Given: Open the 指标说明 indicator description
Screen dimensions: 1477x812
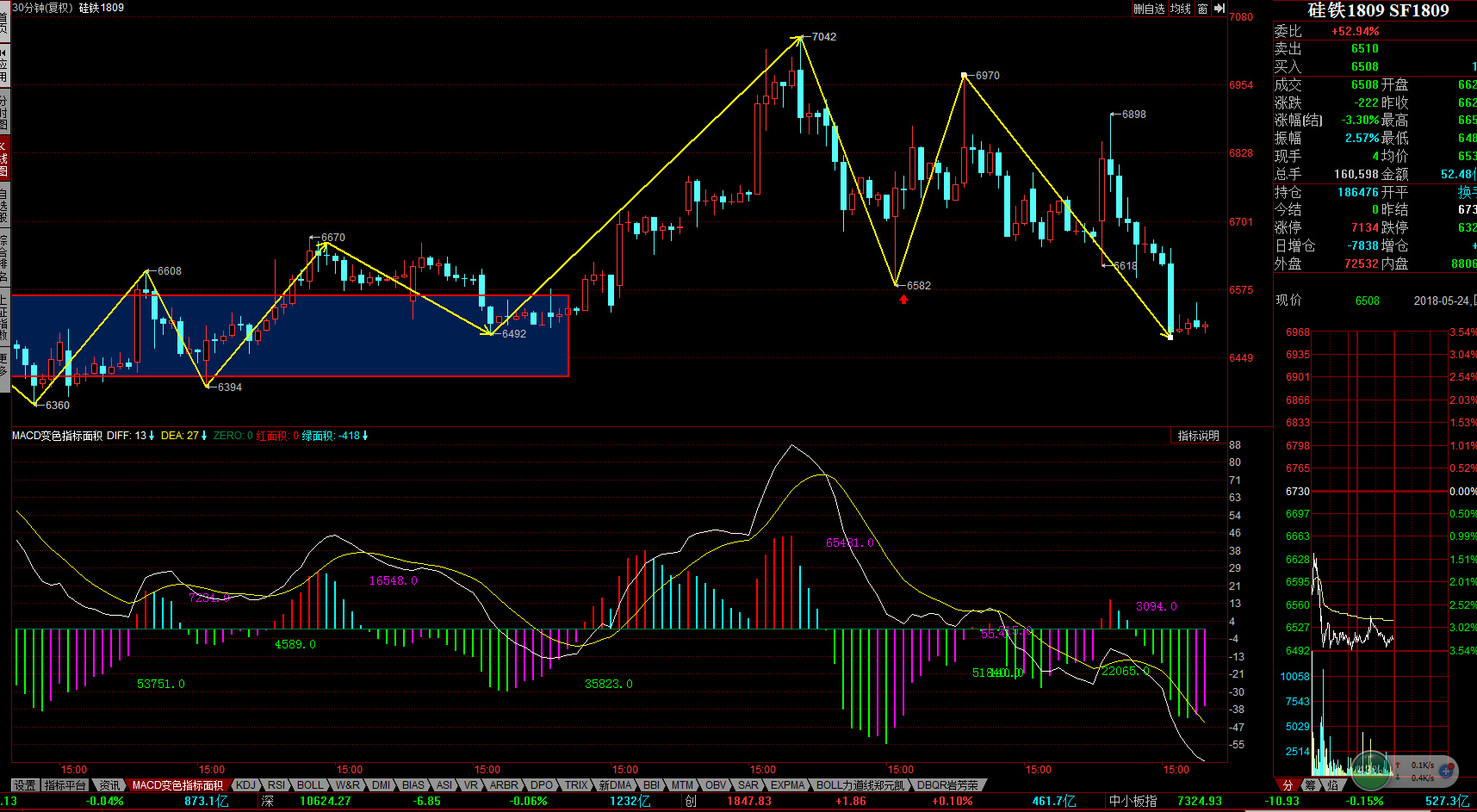Looking at the screenshot, I should click(x=1198, y=436).
